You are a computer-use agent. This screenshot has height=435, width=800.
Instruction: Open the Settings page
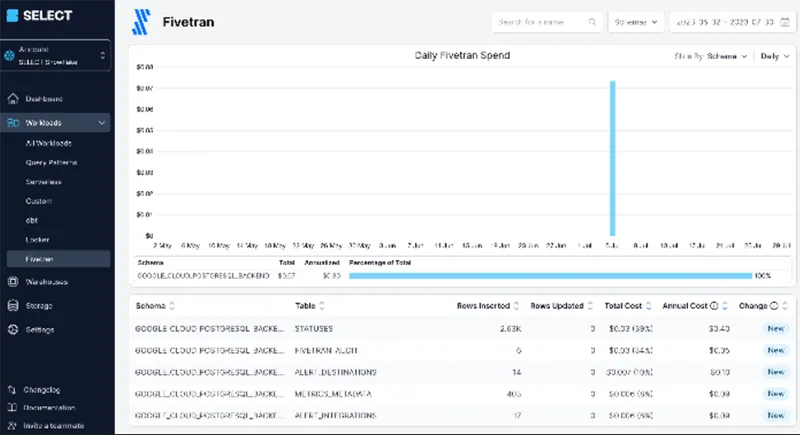click(x=40, y=330)
